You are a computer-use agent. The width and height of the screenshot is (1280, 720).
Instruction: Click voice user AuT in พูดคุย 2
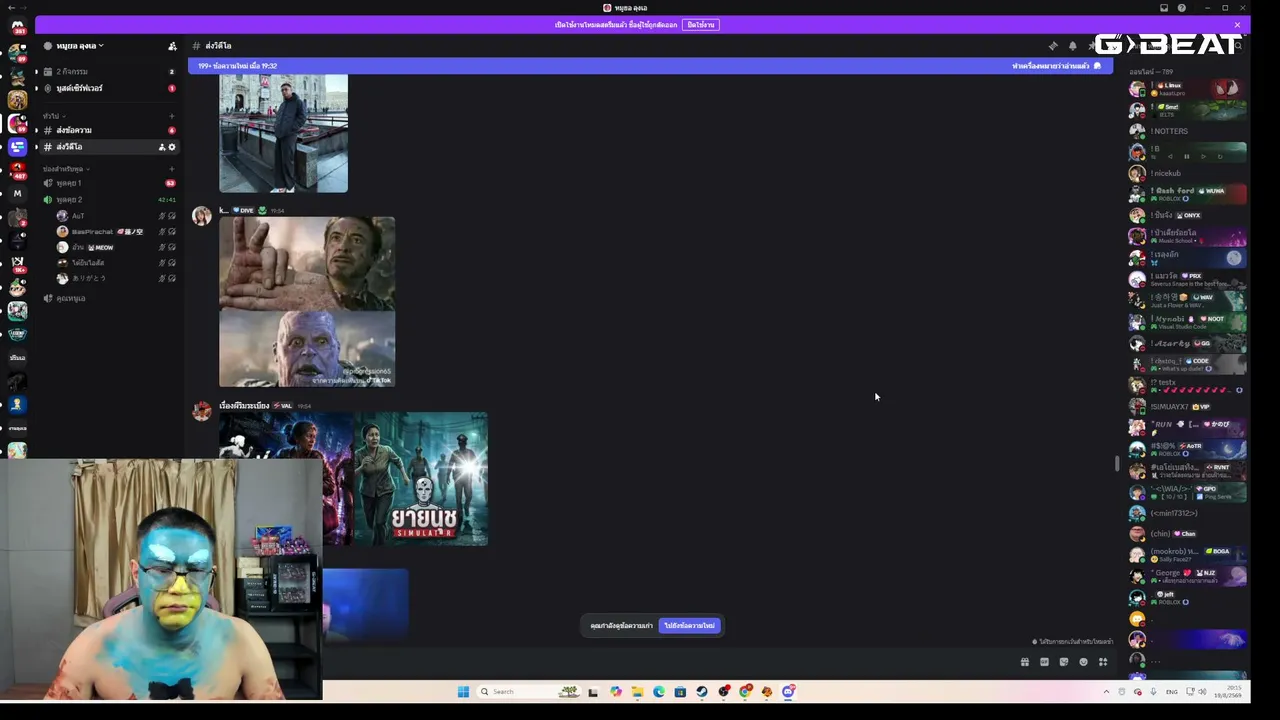pyautogui.click(x=118, y=216)
